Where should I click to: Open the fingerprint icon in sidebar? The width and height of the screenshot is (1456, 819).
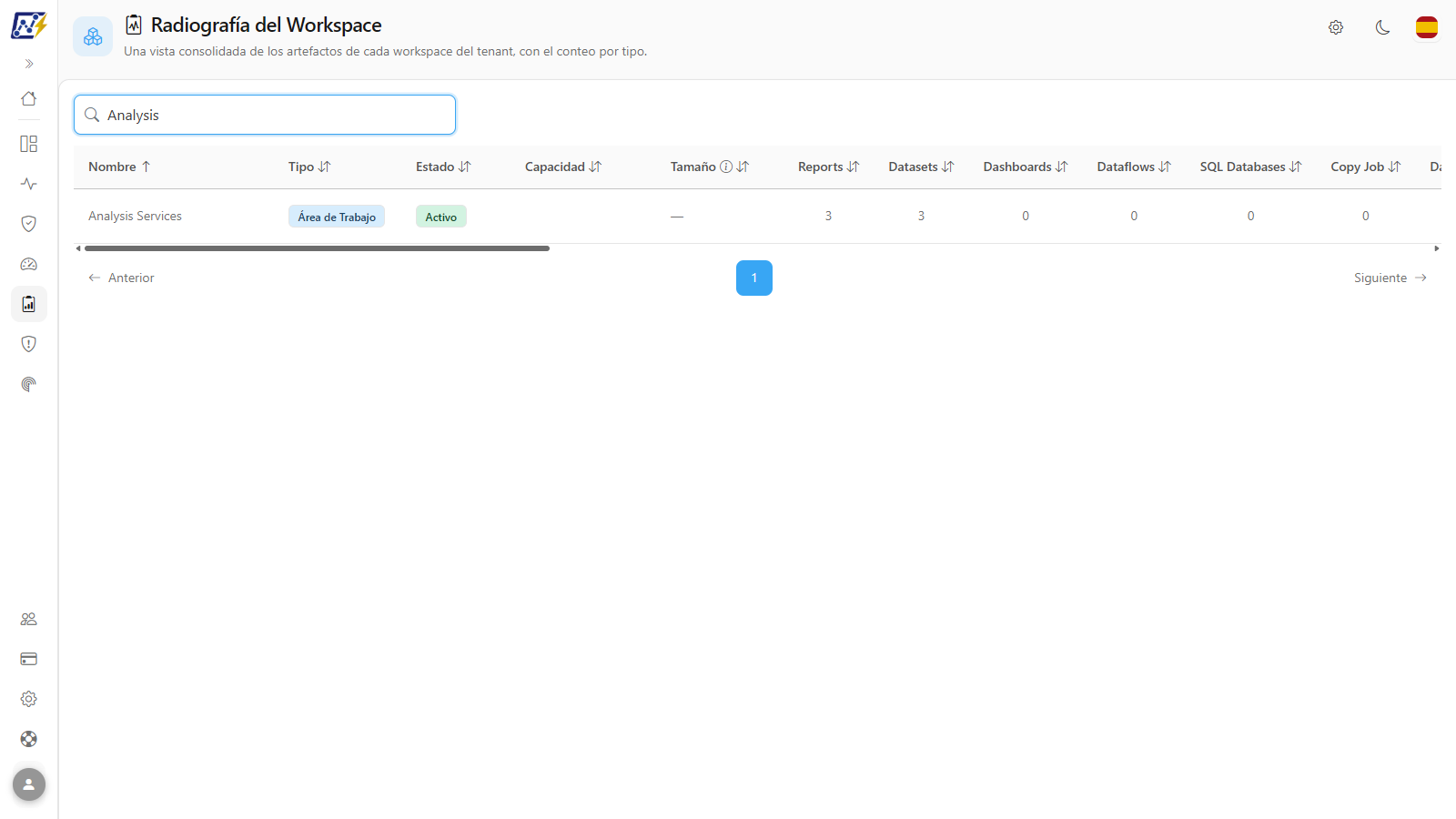(29, 384)
